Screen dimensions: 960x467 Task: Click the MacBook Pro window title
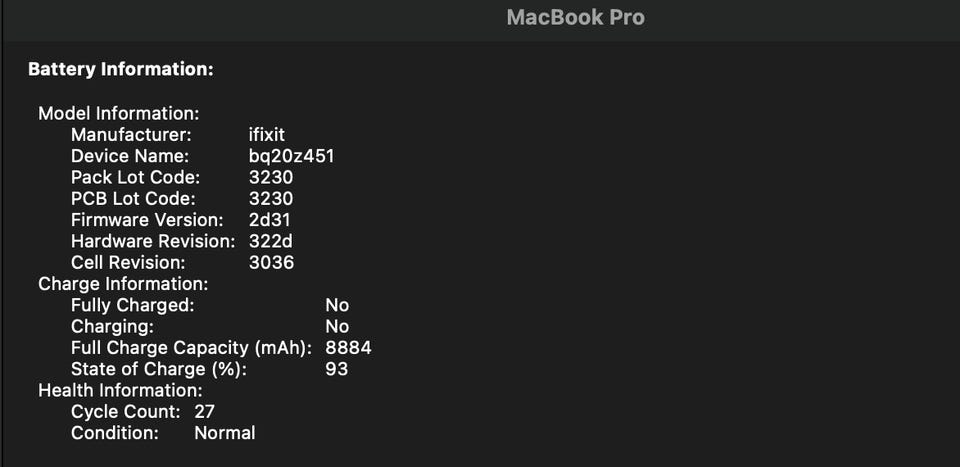coord(575,18)
